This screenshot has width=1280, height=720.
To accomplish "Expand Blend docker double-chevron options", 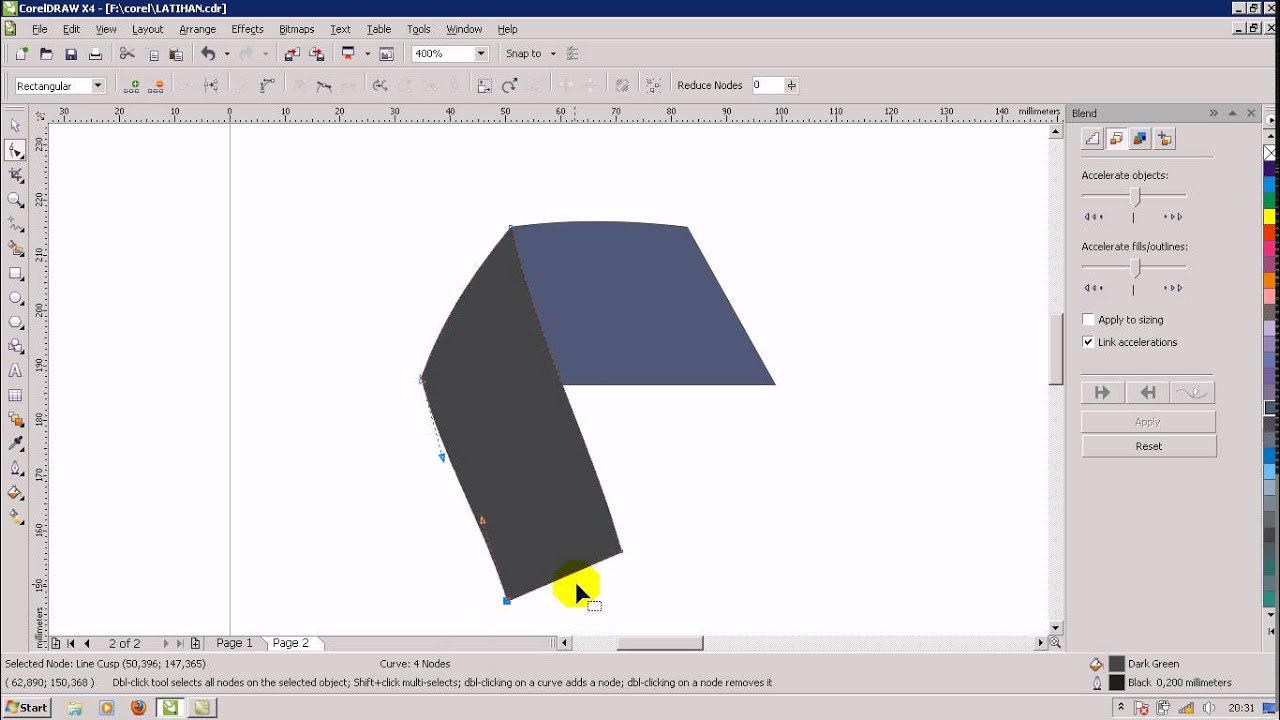I will point(1213,113).
